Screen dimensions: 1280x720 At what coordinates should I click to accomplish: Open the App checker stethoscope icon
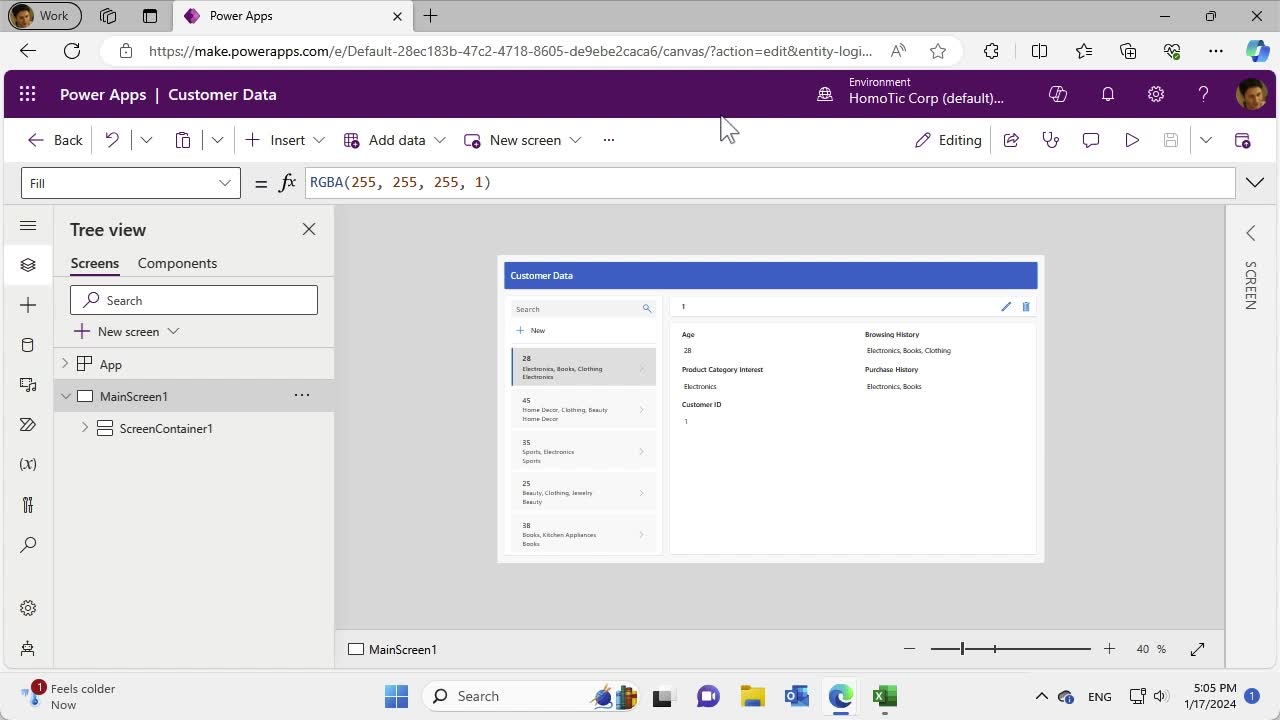[1050, 140]
